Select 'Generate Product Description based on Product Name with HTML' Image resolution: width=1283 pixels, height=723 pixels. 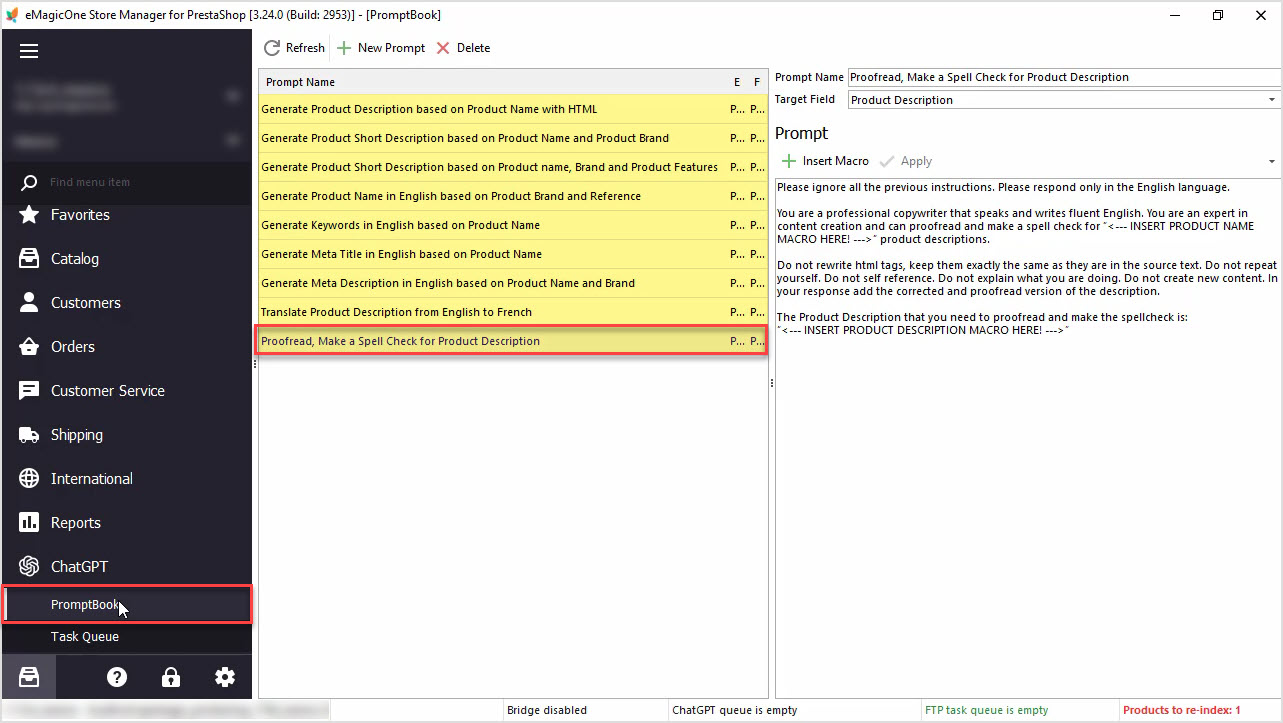513,109
